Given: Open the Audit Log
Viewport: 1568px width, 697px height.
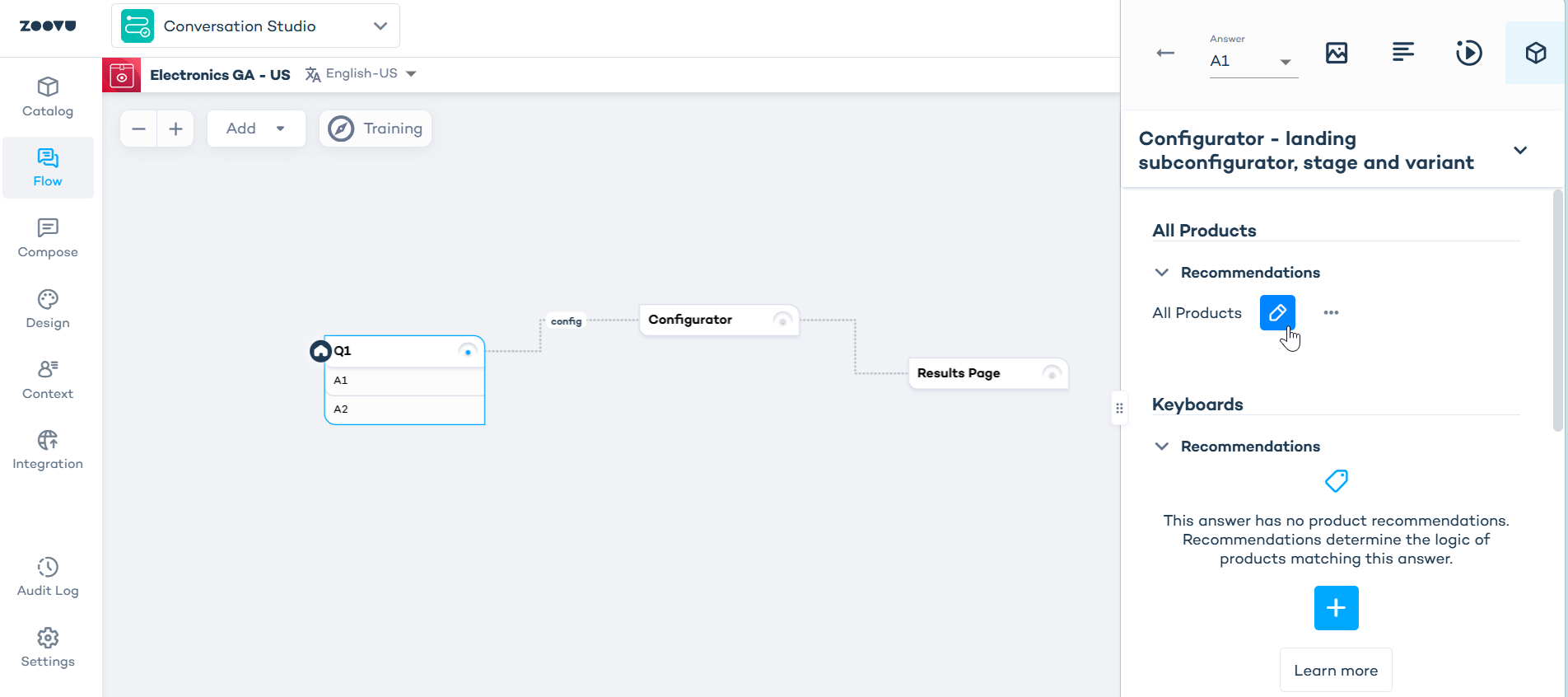Looking at the screenshot, I should click(x=48, y=578).
